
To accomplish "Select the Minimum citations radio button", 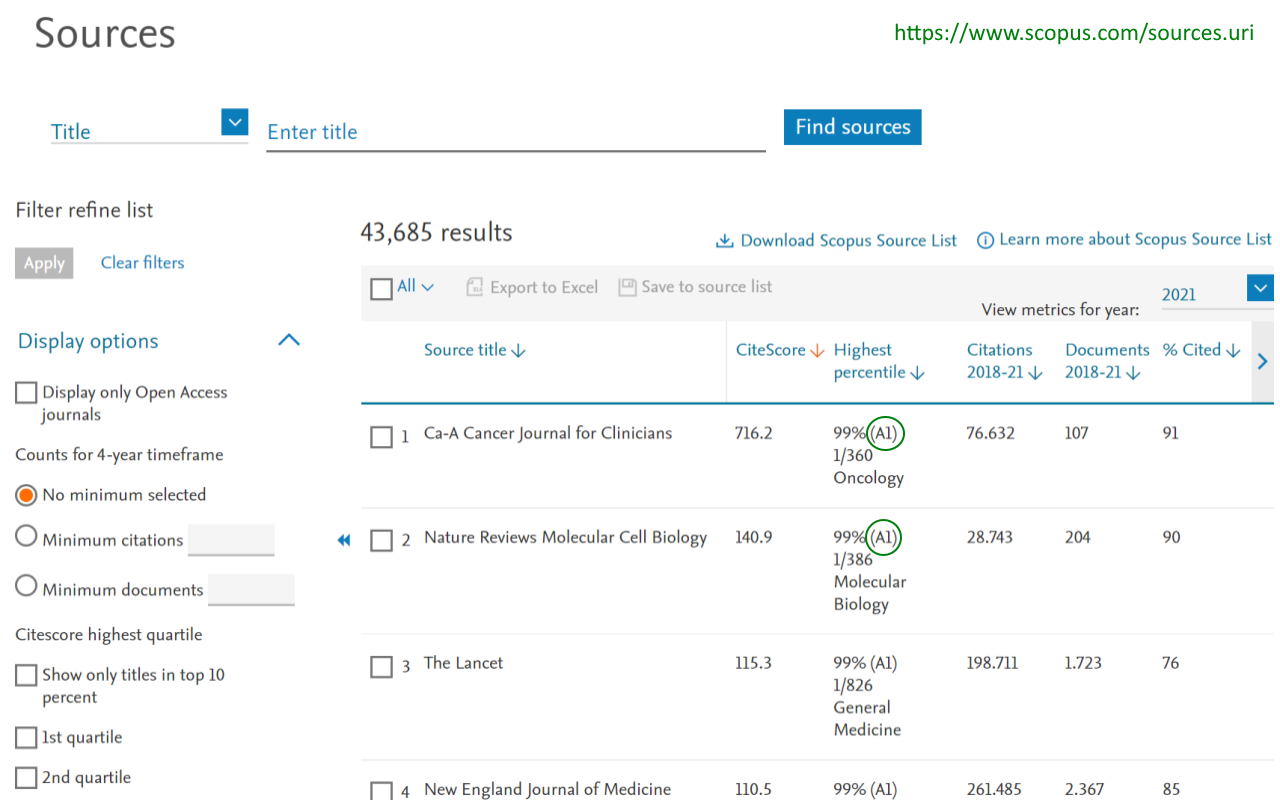I will point(26,537).
